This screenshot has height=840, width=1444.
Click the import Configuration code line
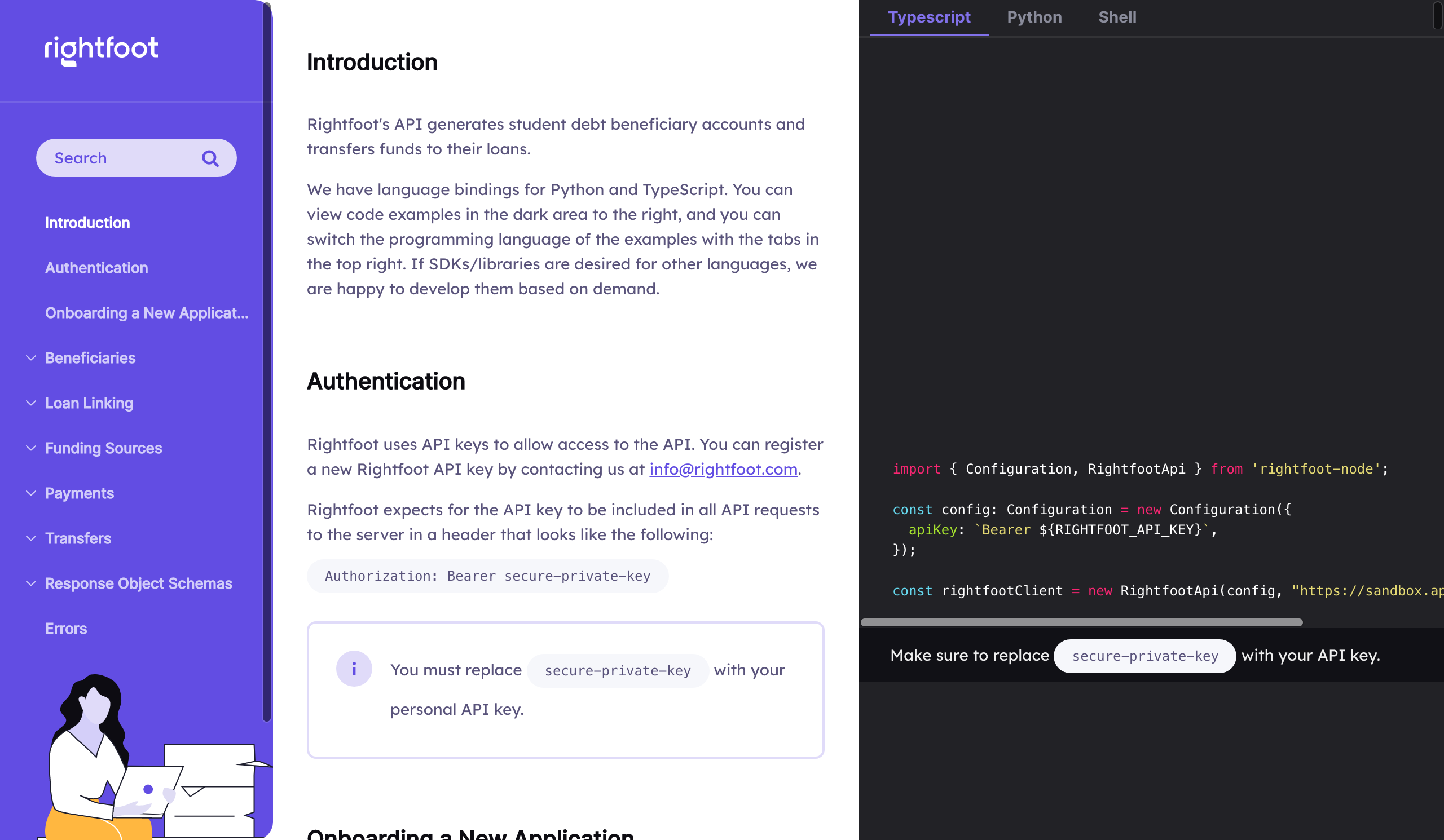pyautogui.click(x=1140, y=470)
